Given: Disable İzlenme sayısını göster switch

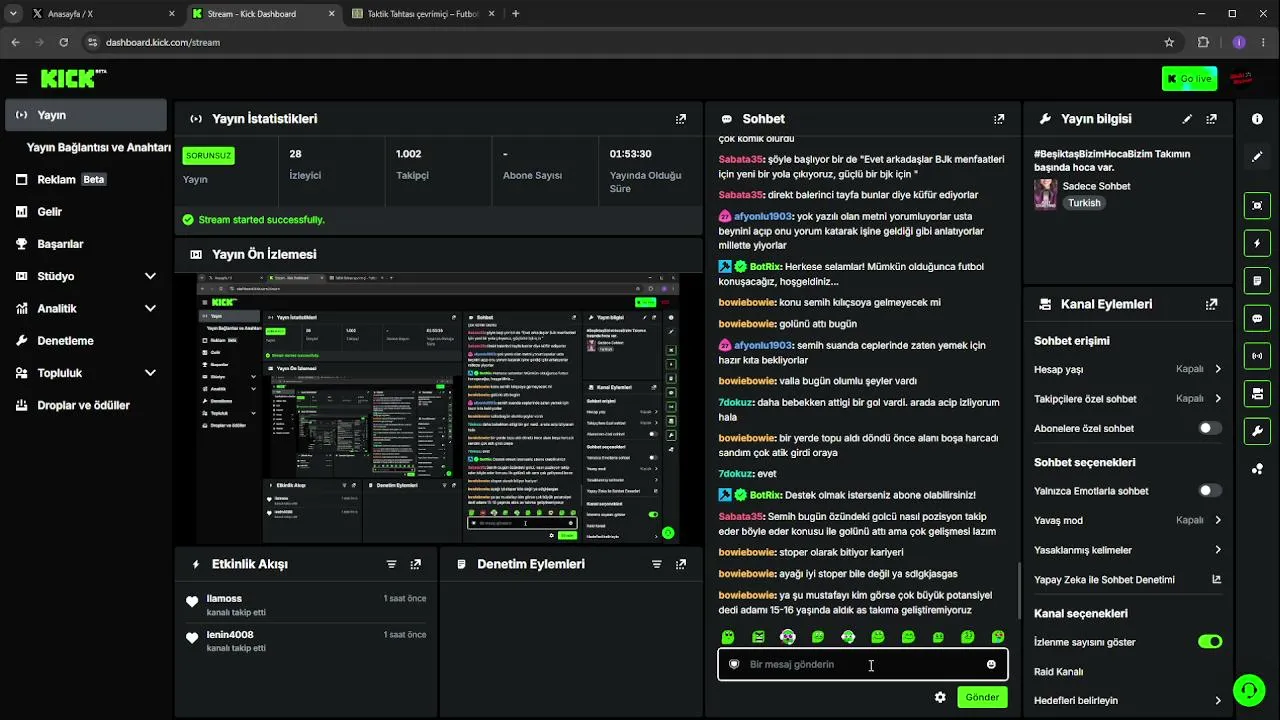Looking at the screenshot, I should [1210, 642].
